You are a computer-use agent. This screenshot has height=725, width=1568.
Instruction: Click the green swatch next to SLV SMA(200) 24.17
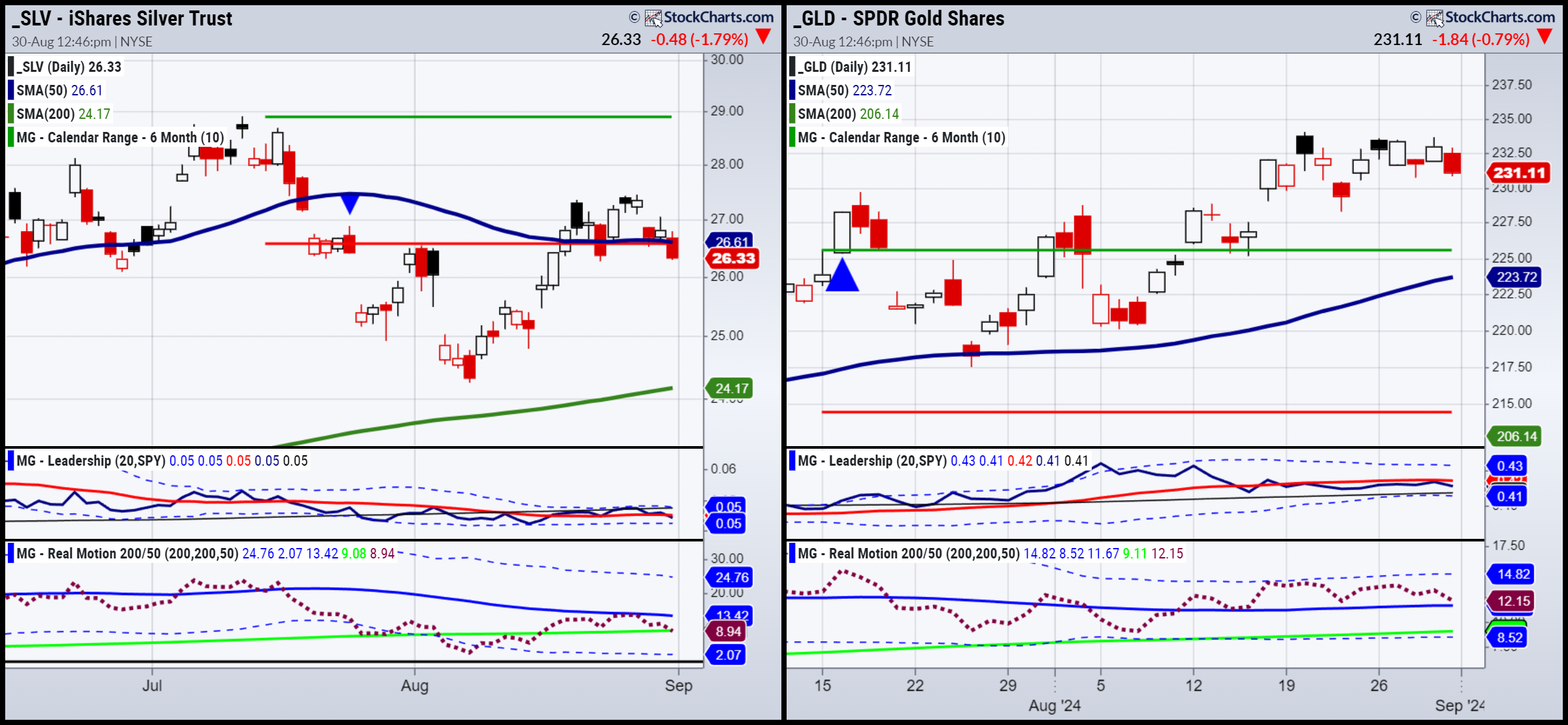10,114
